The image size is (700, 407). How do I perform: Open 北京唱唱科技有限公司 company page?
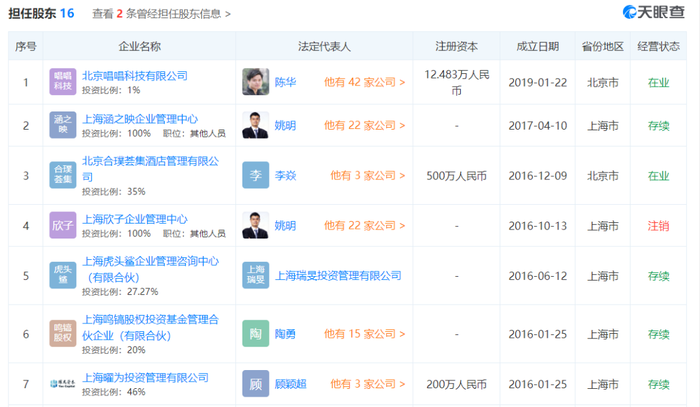click(135, 75)
